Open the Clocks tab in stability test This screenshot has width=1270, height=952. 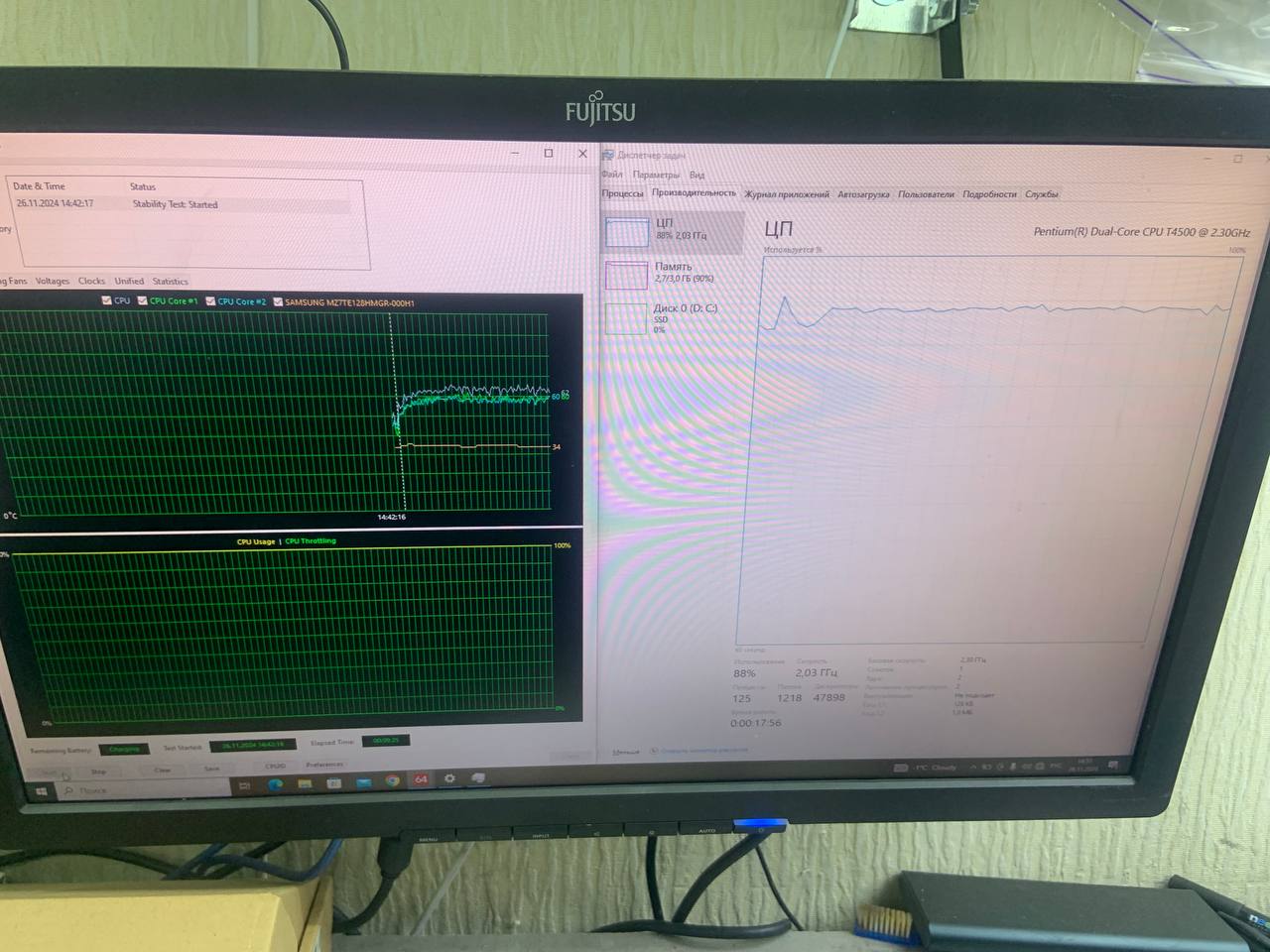click(91, 281)
